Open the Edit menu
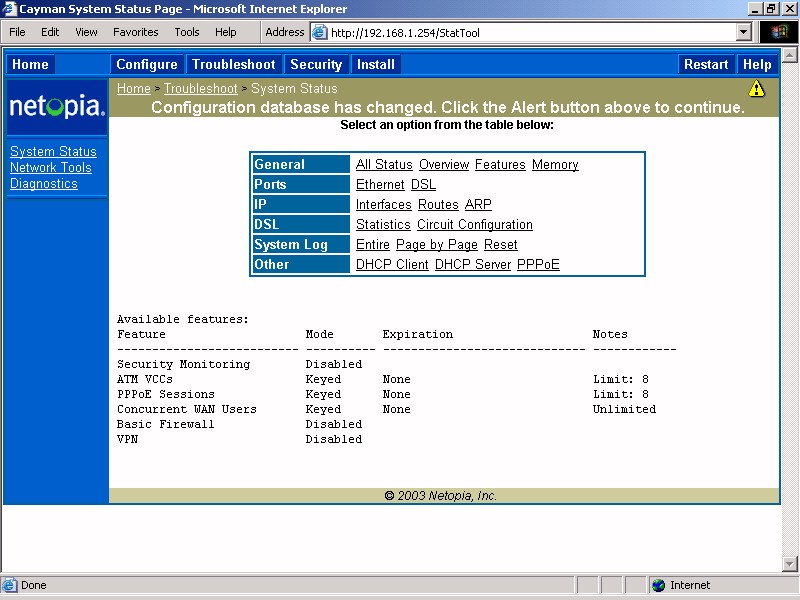The image size is (800, 600). [x=50, y=32]
